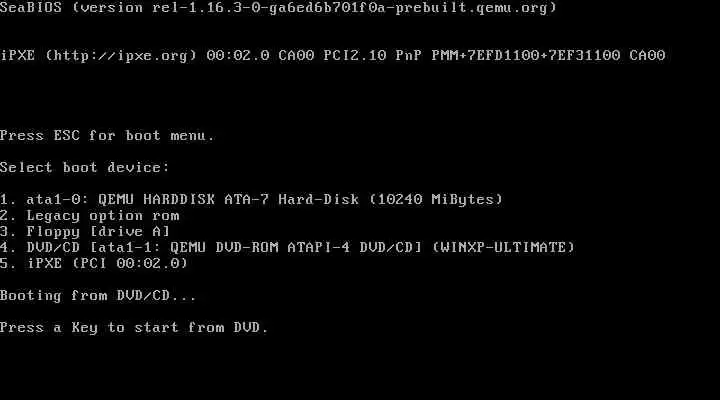Click the 10240 MiBytes disk size text
720x400 pixels.
(436, 199)
